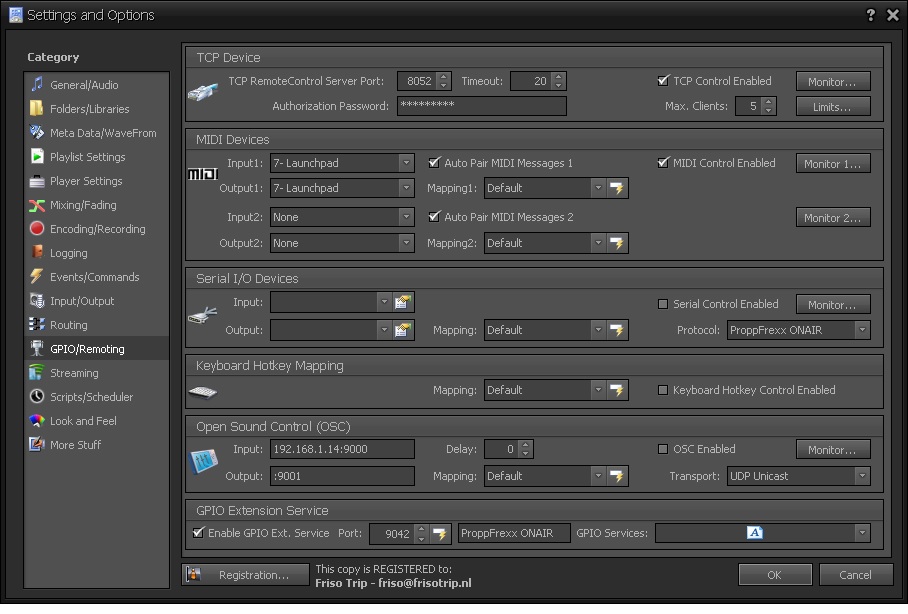This screenshot has height=614, width=908.
Task: Select the Streaming category icon
Action: tap(36, 372)
